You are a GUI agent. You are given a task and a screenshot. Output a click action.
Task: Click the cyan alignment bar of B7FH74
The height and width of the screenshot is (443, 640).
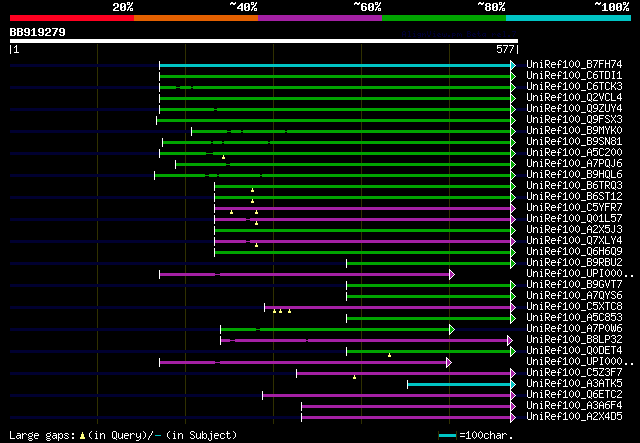[335, 65]
